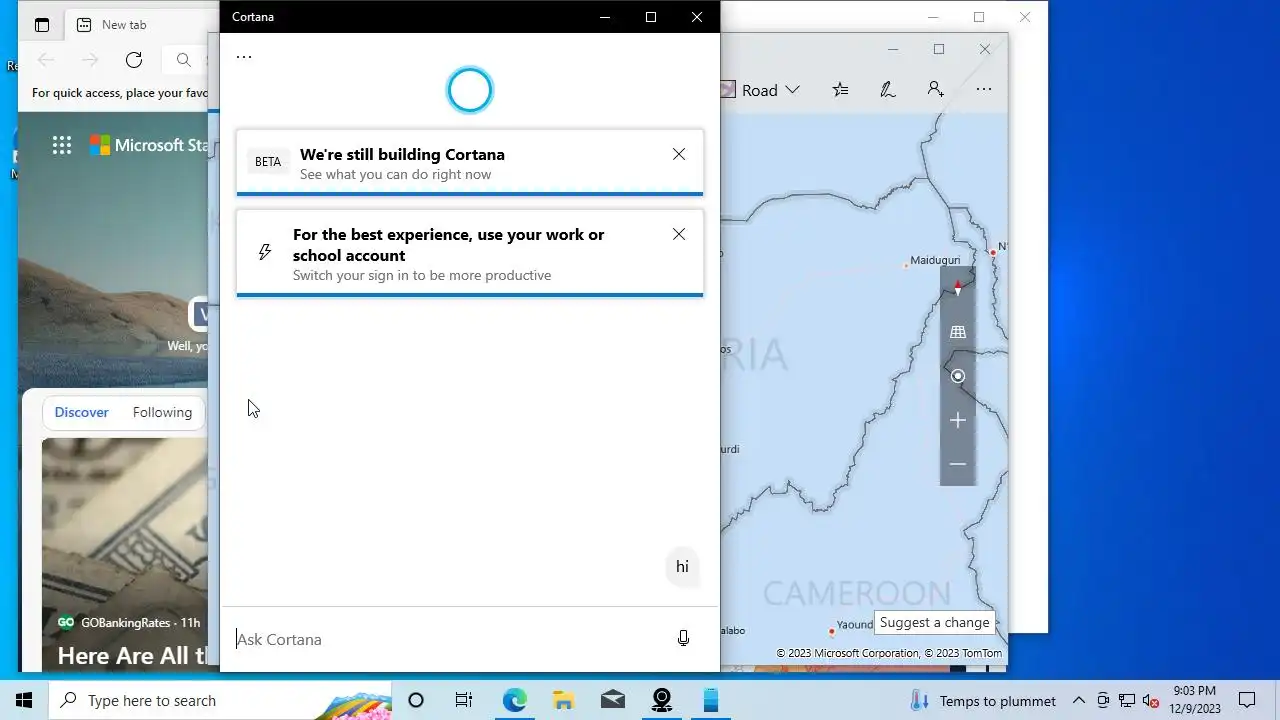Switch to the Following feed tab
Viewport: 1280px width, 720px height.
point(162,412)
